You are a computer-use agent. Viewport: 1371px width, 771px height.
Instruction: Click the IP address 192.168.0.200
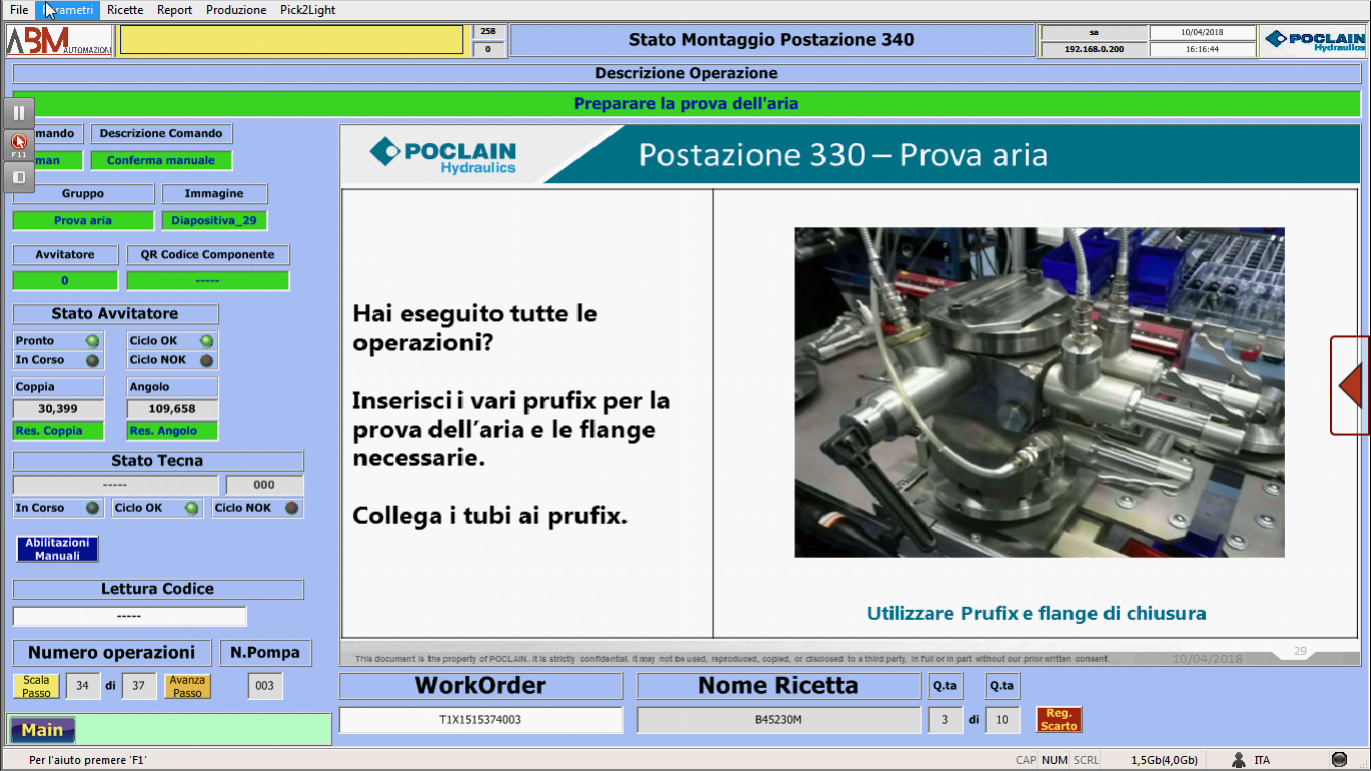[x=1094, y=48]
